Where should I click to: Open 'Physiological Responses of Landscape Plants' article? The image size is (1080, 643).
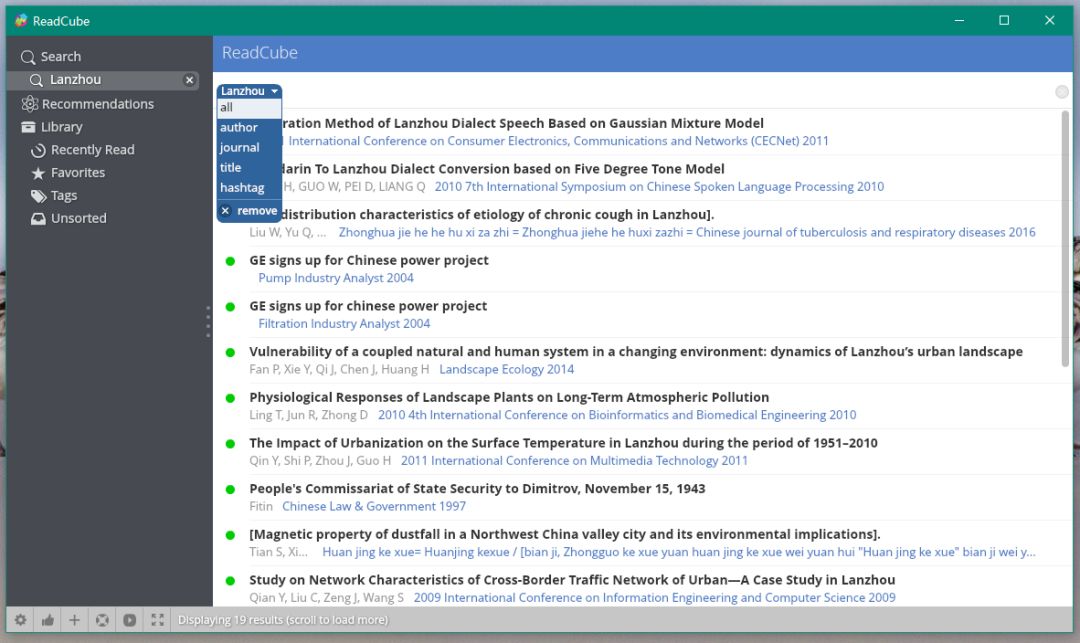pos(509,397)
